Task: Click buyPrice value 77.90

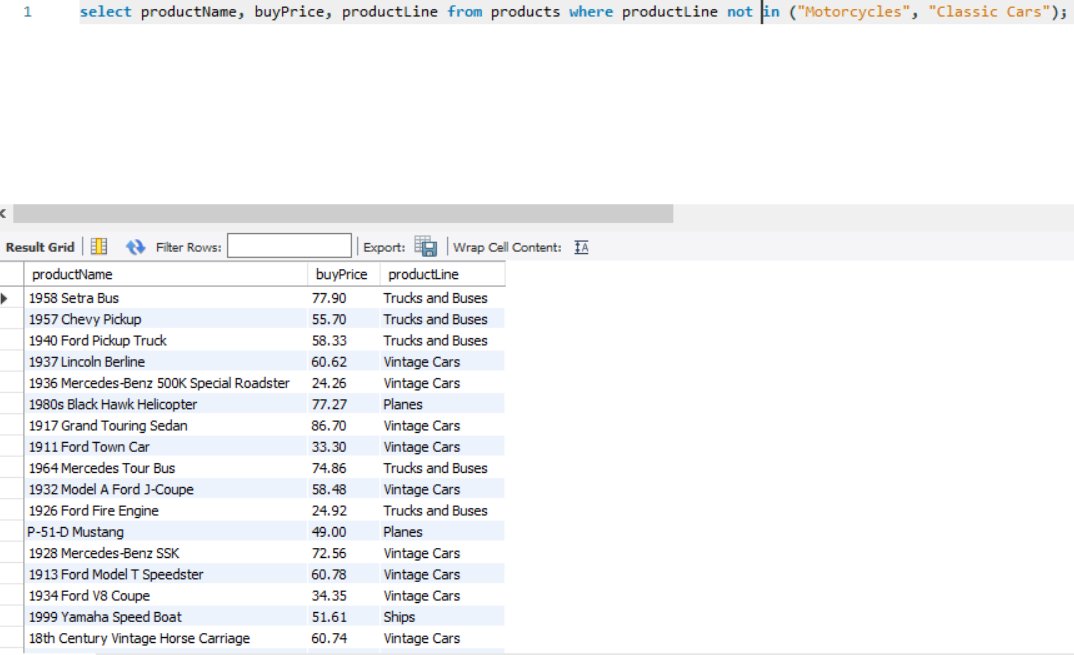Action: click(x=344, y=298)
